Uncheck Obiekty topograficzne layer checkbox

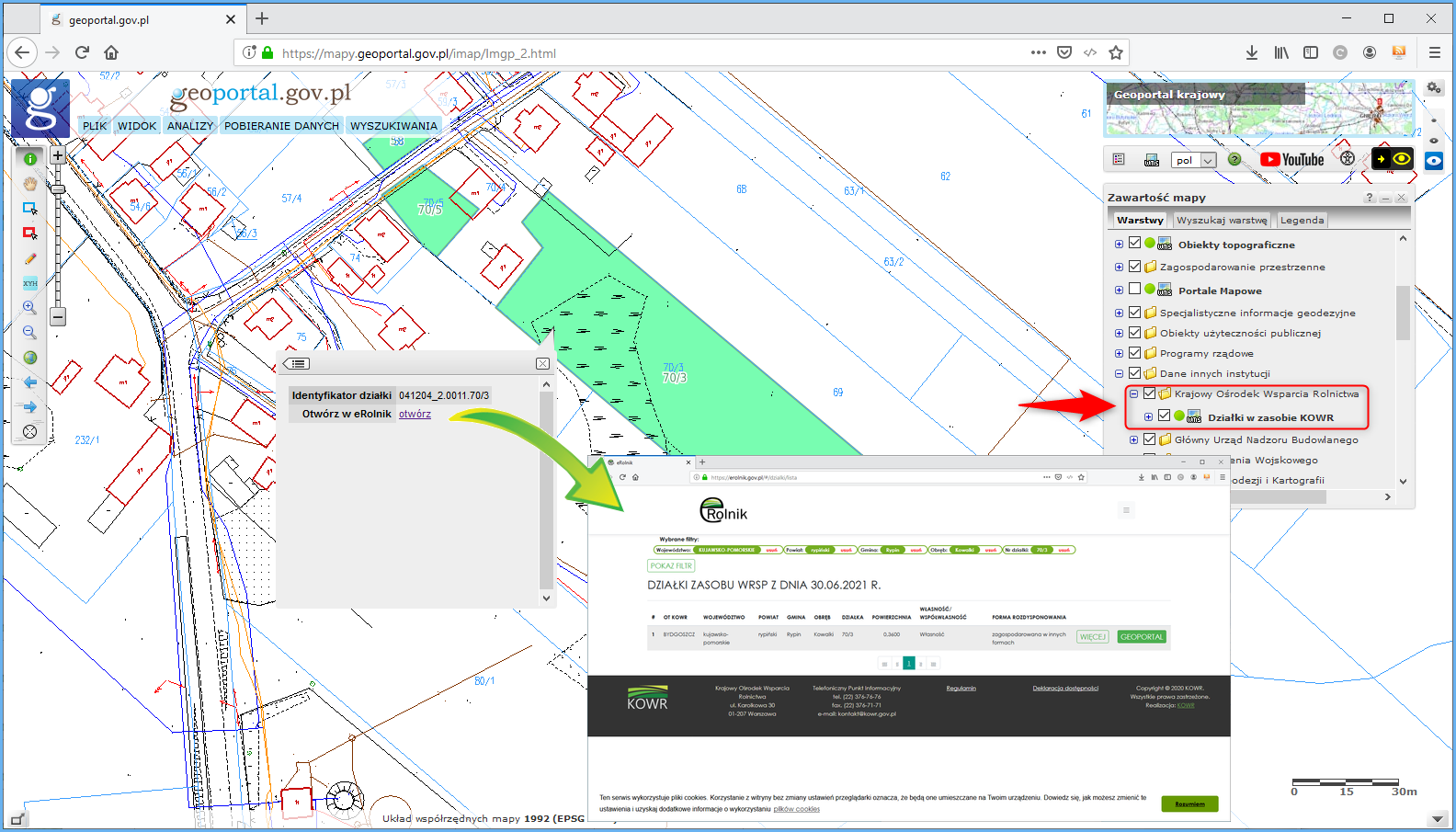coord(1134,244)
